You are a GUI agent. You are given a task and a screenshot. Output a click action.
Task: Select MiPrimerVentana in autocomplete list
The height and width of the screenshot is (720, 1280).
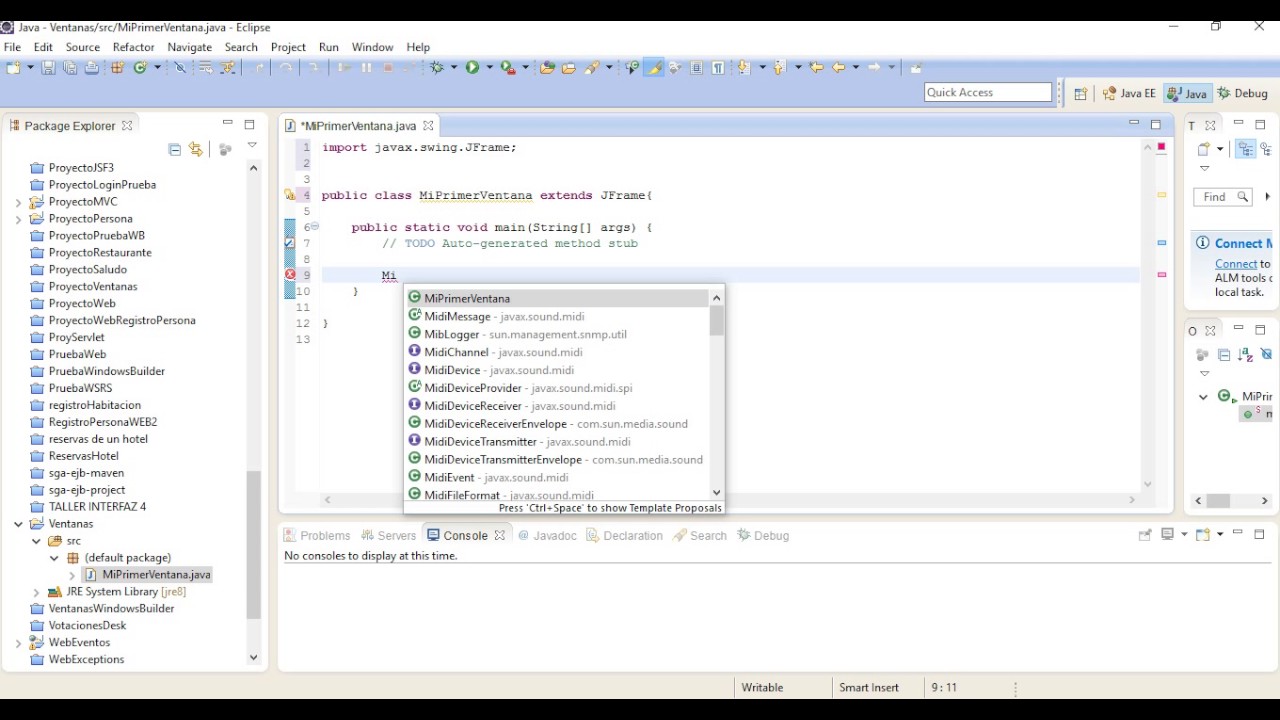[x=556, y=298]
